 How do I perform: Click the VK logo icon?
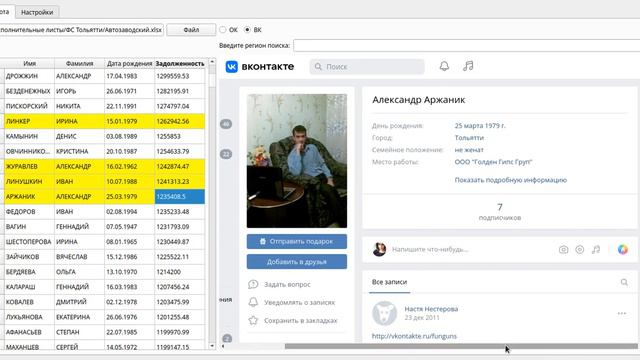point(231,67)
